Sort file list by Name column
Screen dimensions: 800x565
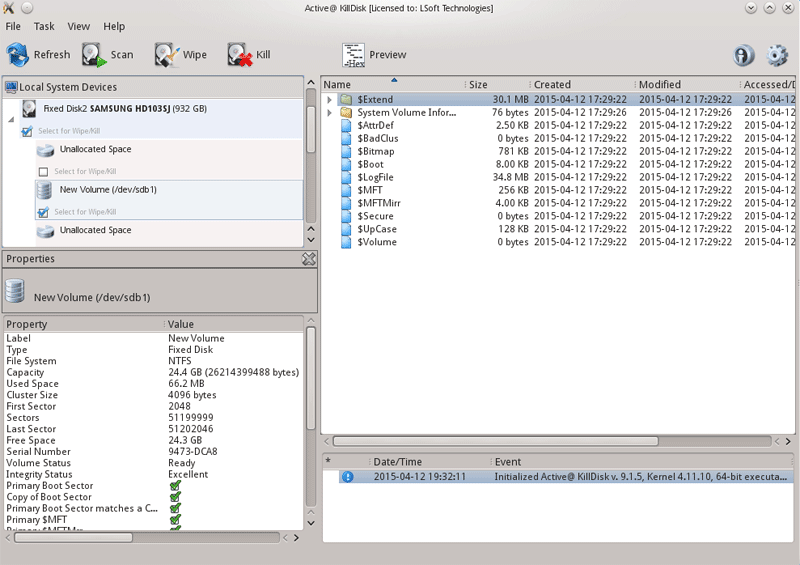click(x=393, y=84)
